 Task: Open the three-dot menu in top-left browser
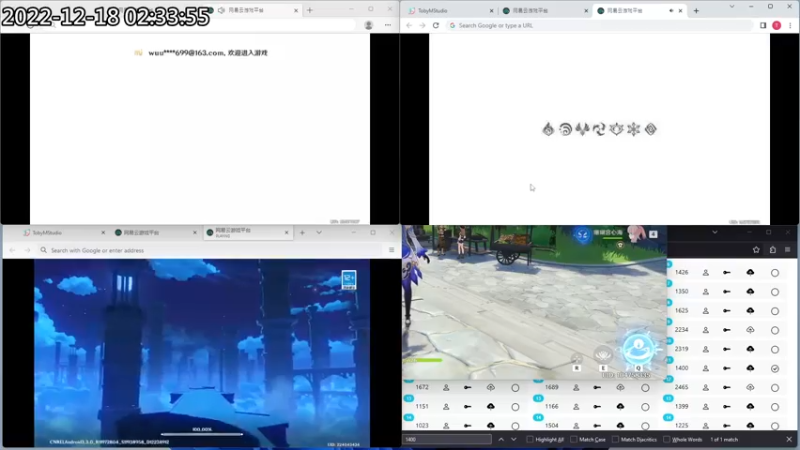point(388,25)
